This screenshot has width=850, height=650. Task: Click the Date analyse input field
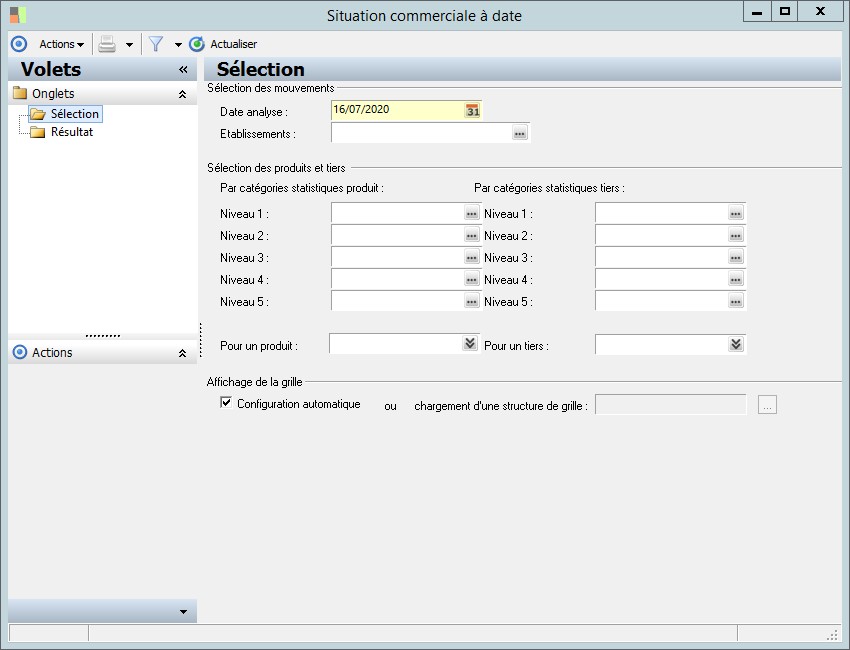pos(396,110)
